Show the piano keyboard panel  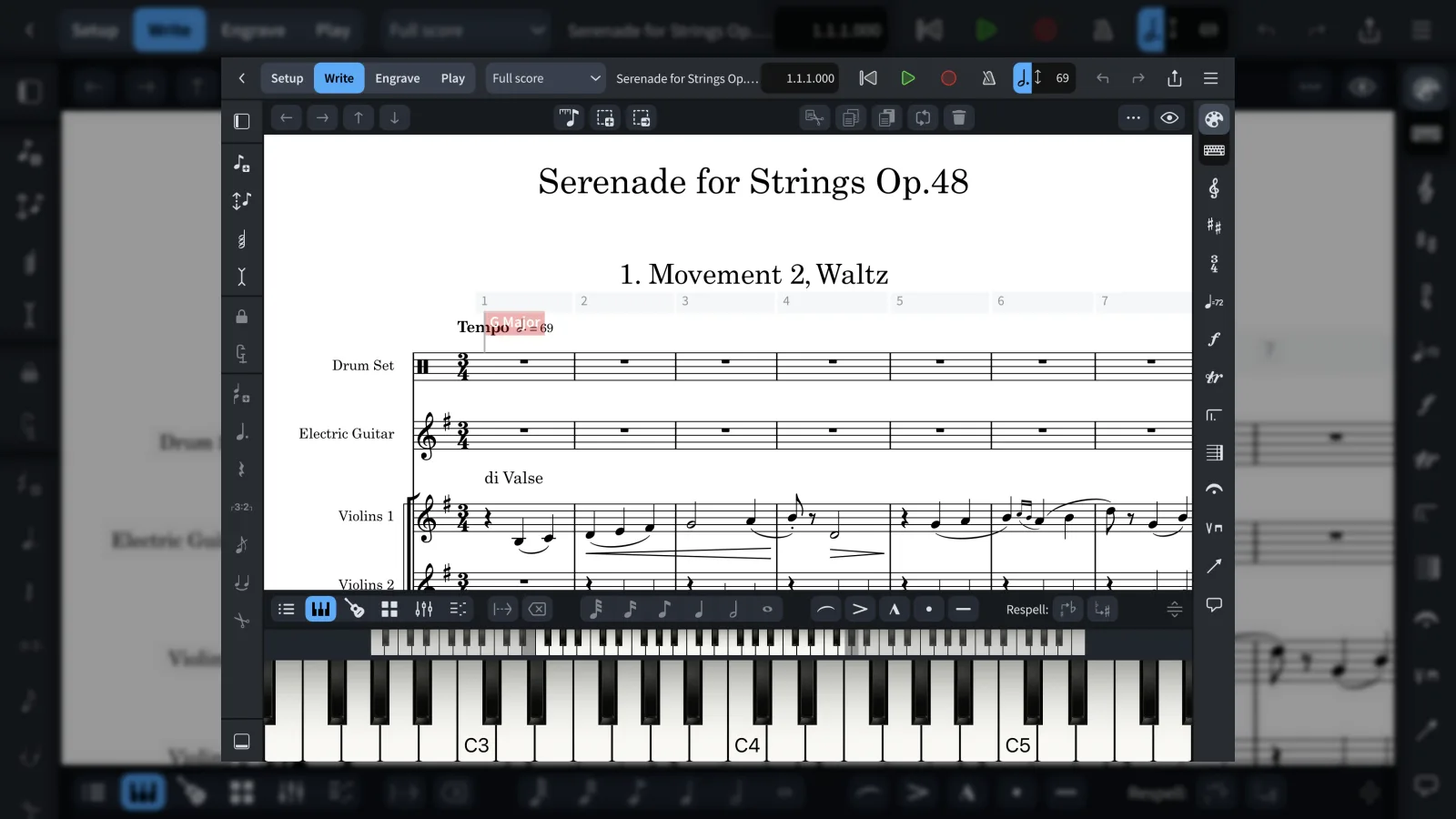[320, 610]
